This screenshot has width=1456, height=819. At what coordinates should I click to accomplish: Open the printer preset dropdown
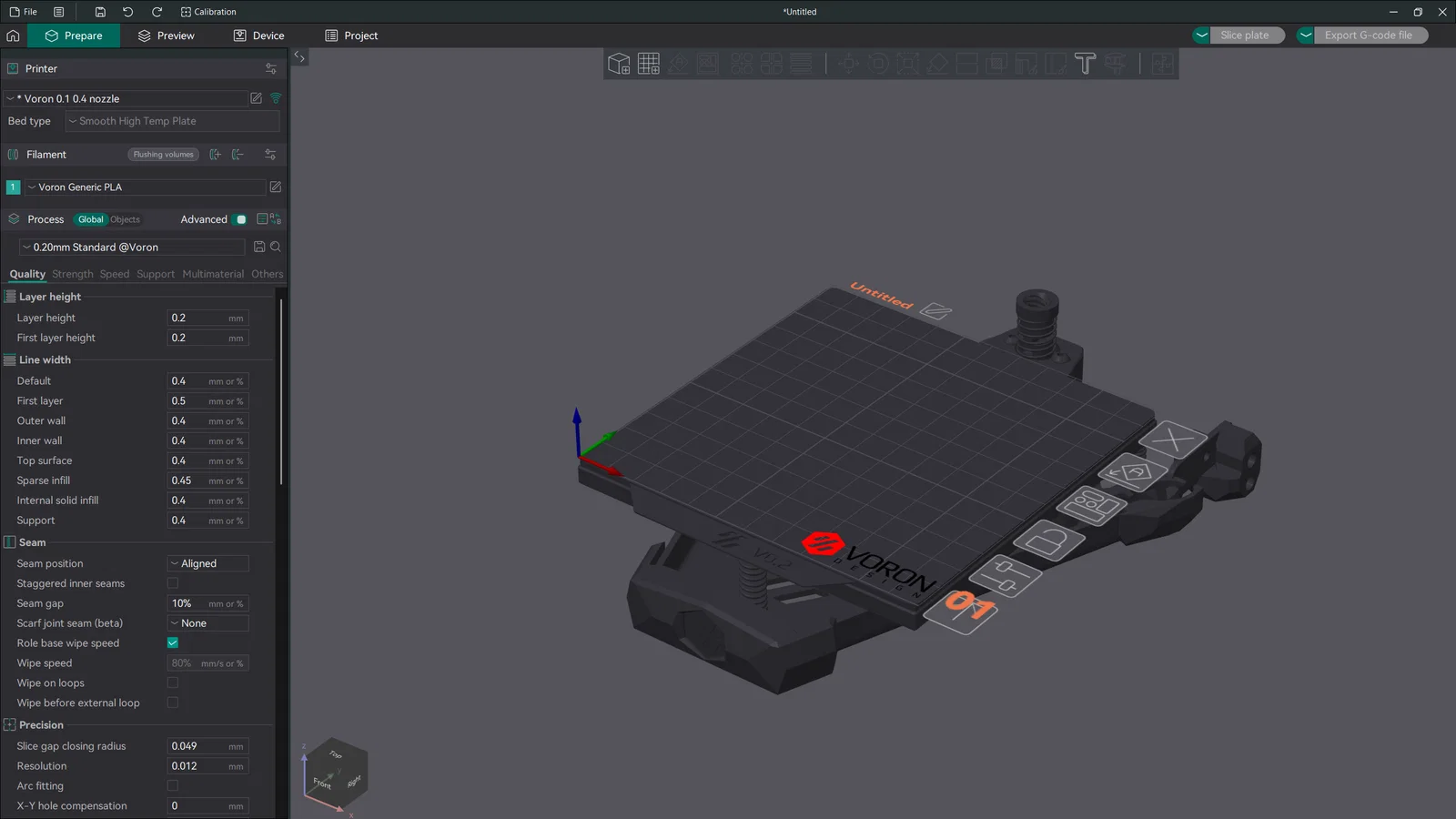[126, 98]
